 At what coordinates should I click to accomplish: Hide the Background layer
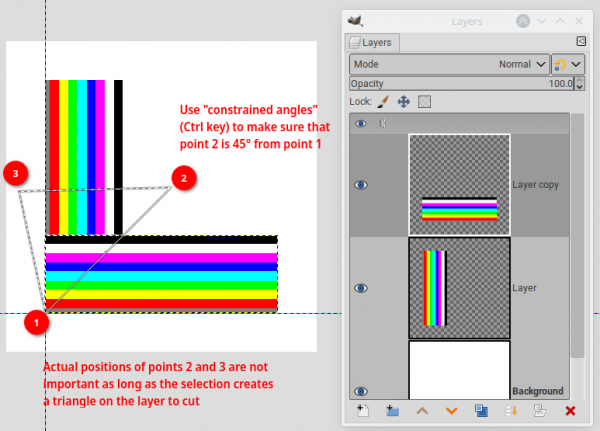(x=360, y=391)
